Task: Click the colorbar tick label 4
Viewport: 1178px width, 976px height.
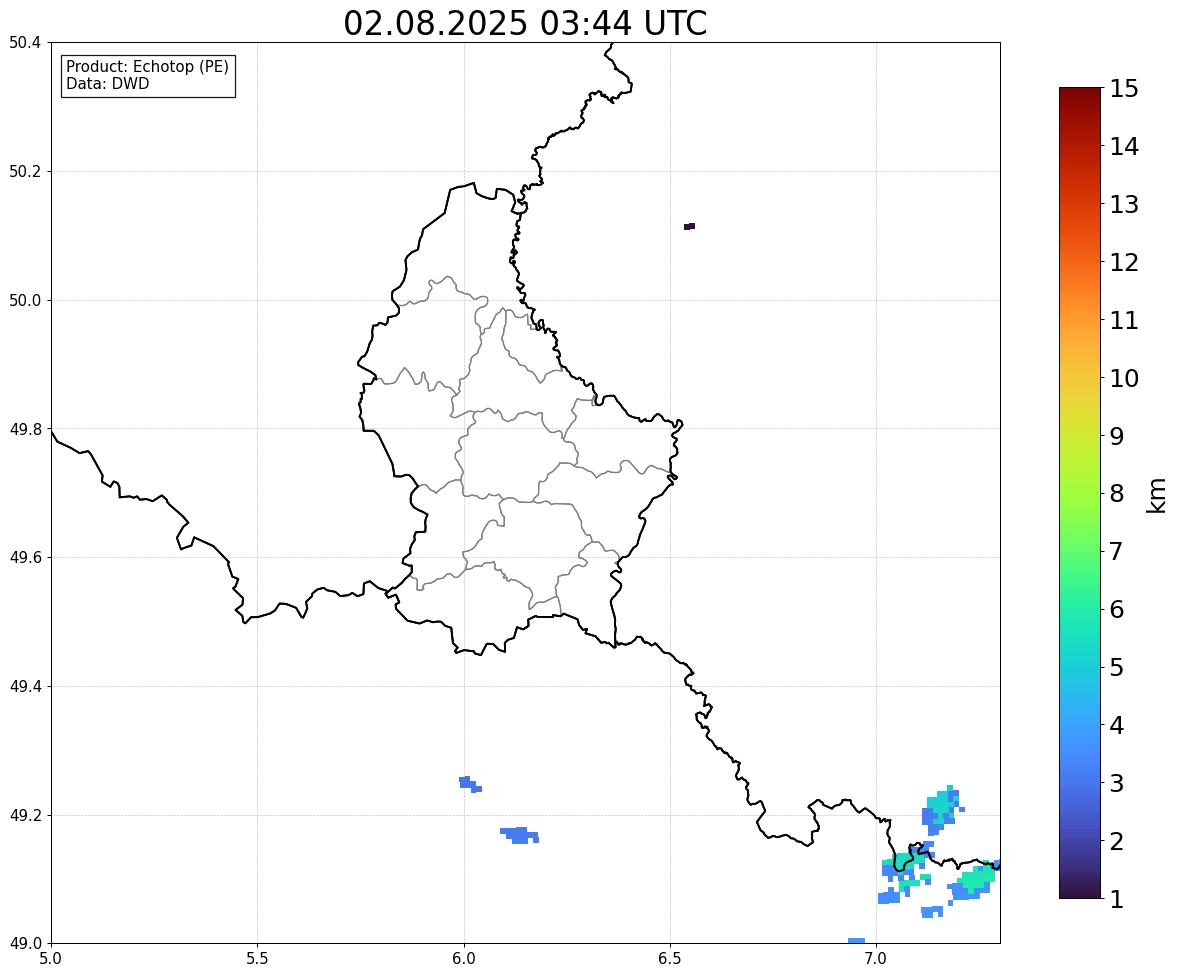Action: pos(1117,725)
